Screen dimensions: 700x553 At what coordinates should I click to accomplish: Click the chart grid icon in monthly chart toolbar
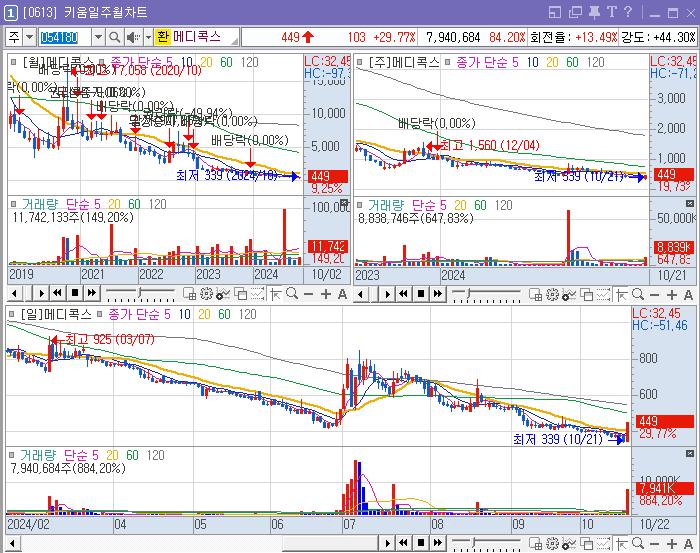(x=189, y=294)
